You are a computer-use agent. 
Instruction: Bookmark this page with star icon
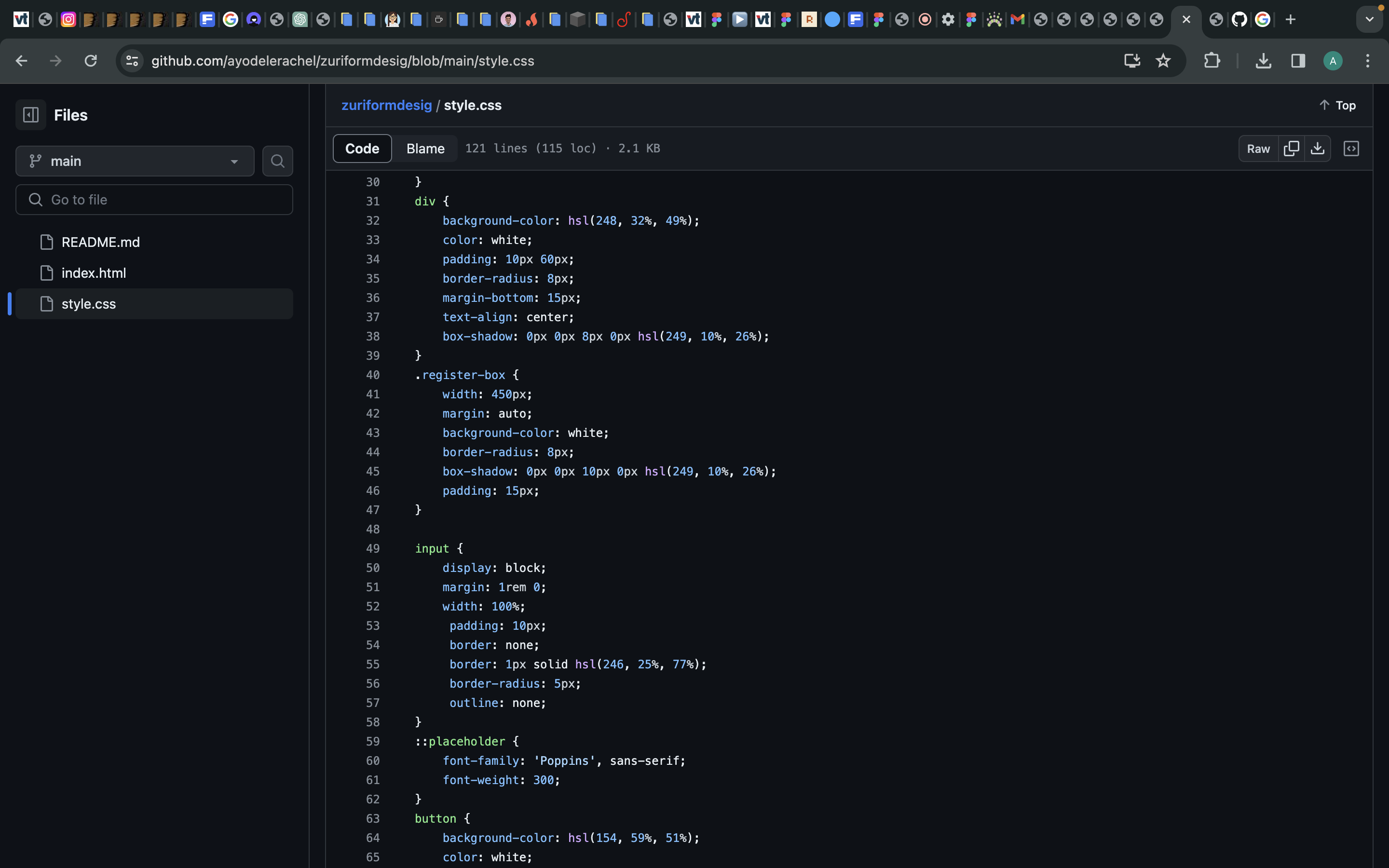point(1163,61)
